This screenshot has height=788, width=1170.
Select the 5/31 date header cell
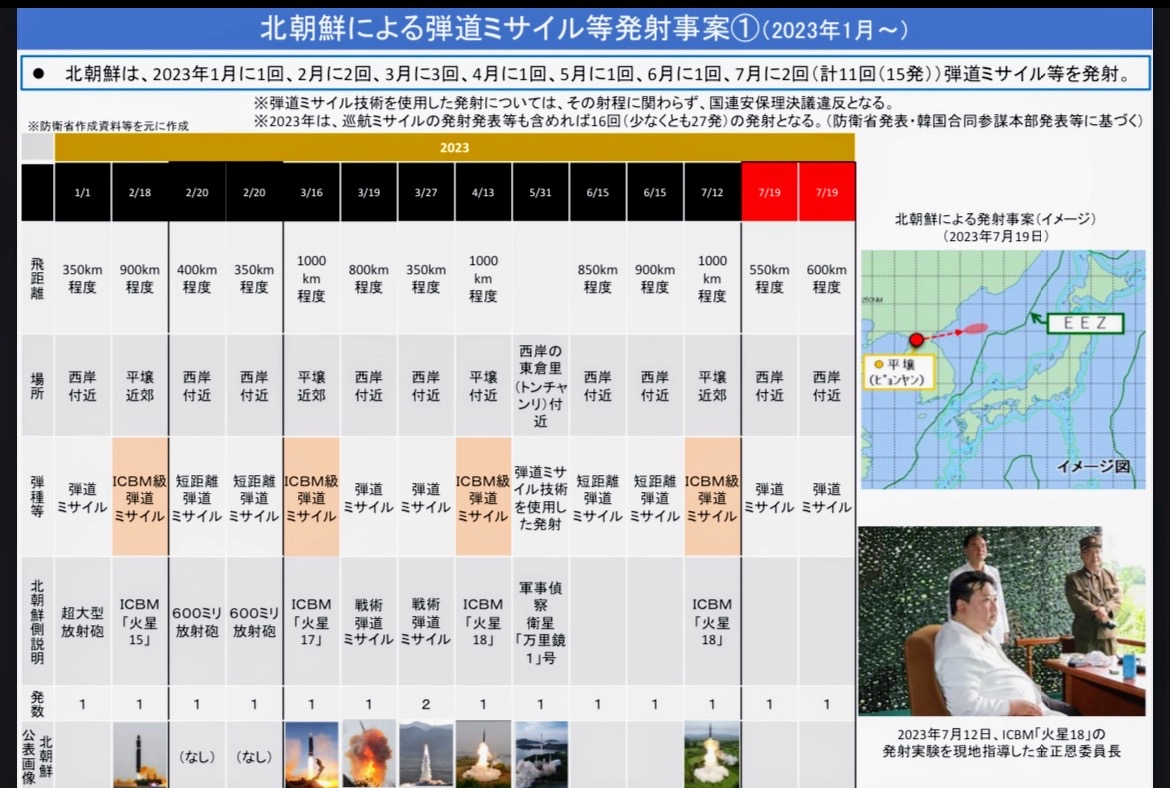(541, 192)
